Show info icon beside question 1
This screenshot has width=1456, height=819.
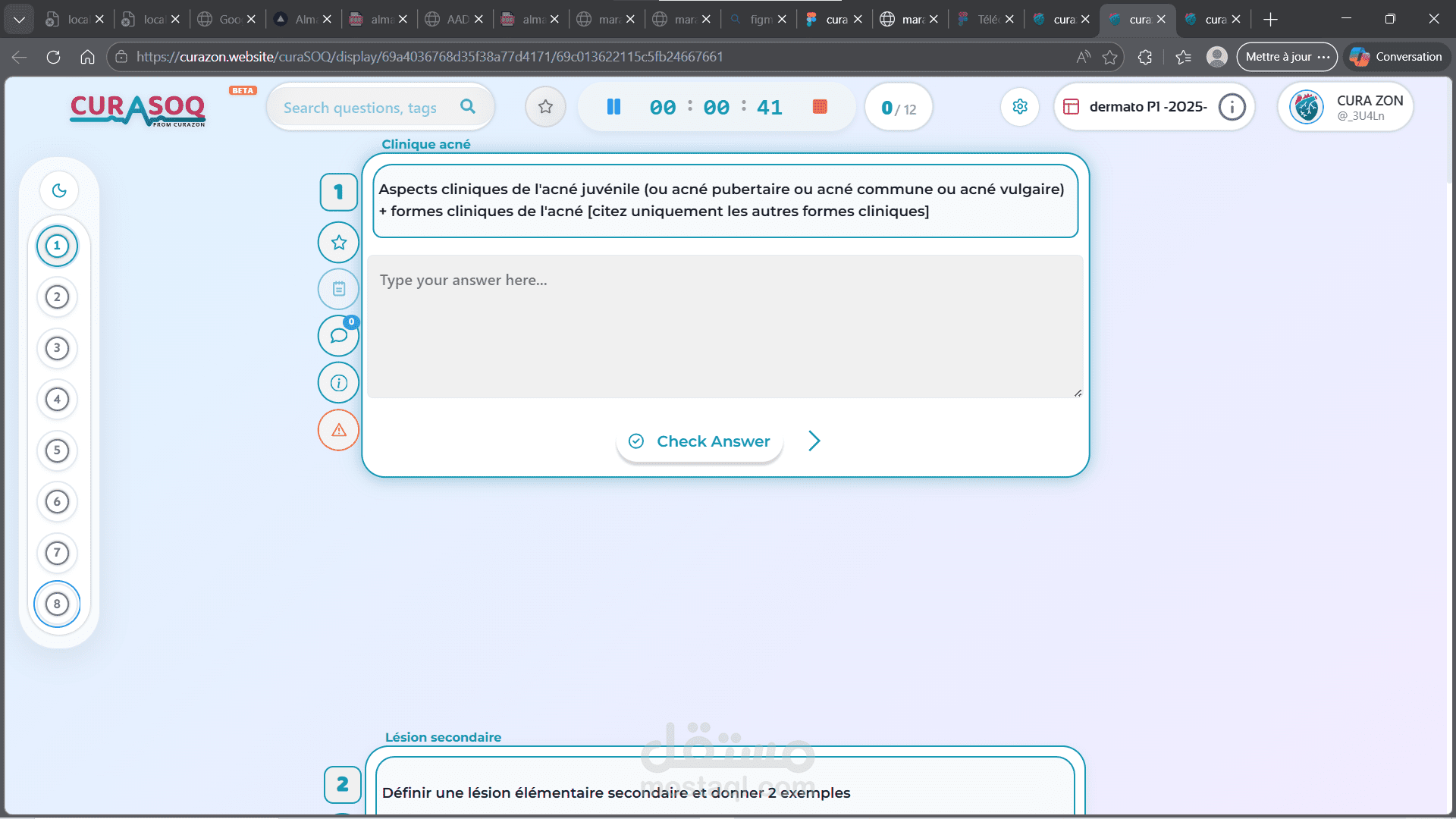coord(338,383)
